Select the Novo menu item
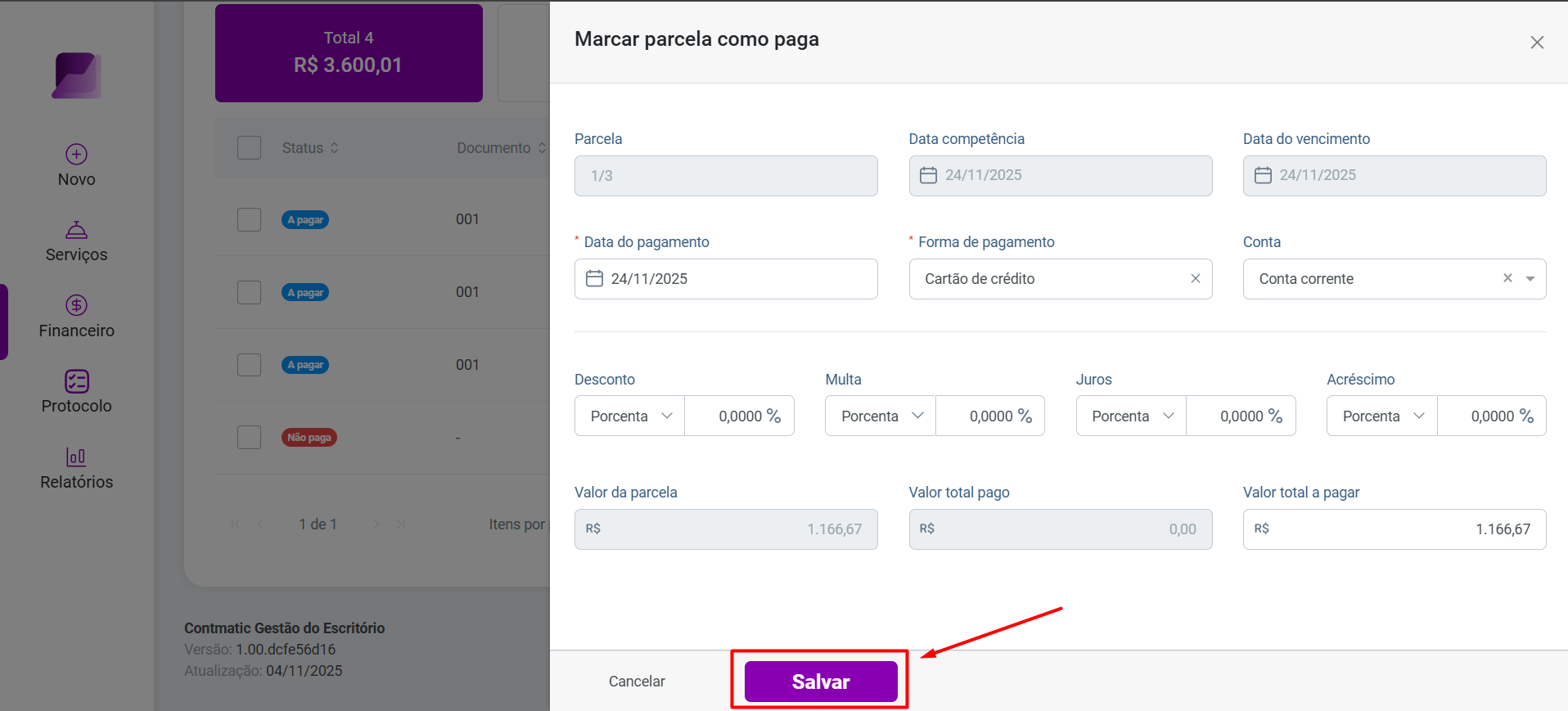 [76, 166]
